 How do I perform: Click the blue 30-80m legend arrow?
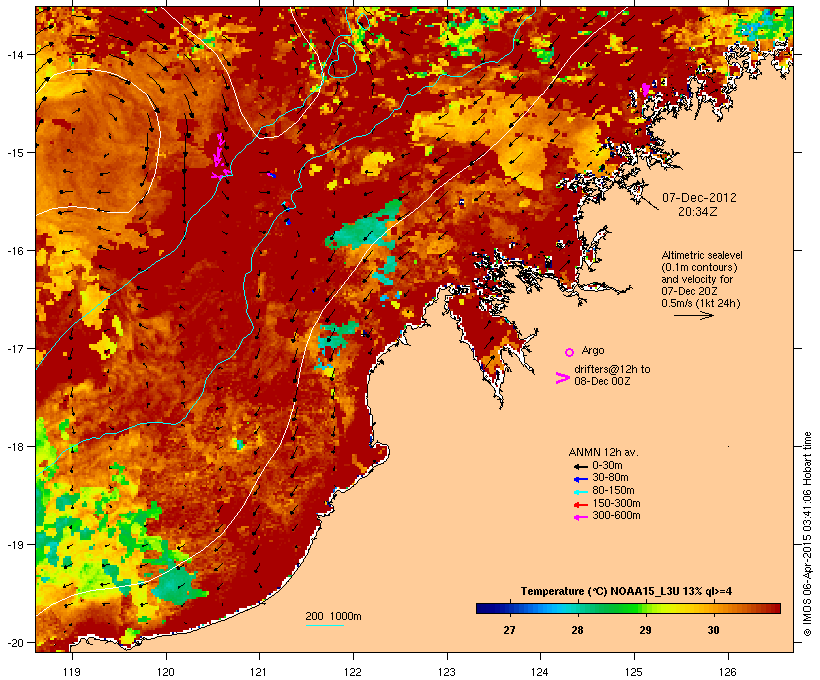580,479
